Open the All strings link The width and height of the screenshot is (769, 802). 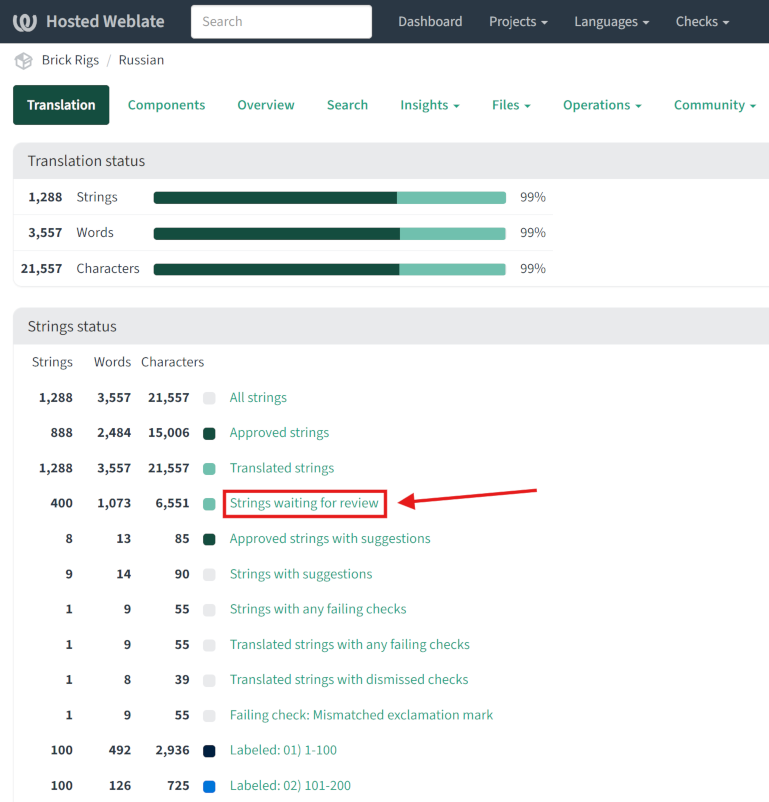pos(258,397)
